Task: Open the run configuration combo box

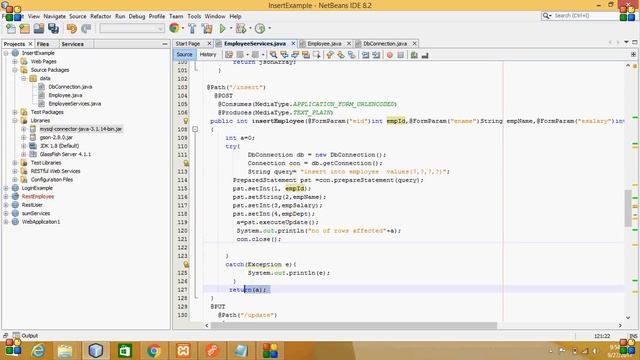Action: [x=132, y=29]
